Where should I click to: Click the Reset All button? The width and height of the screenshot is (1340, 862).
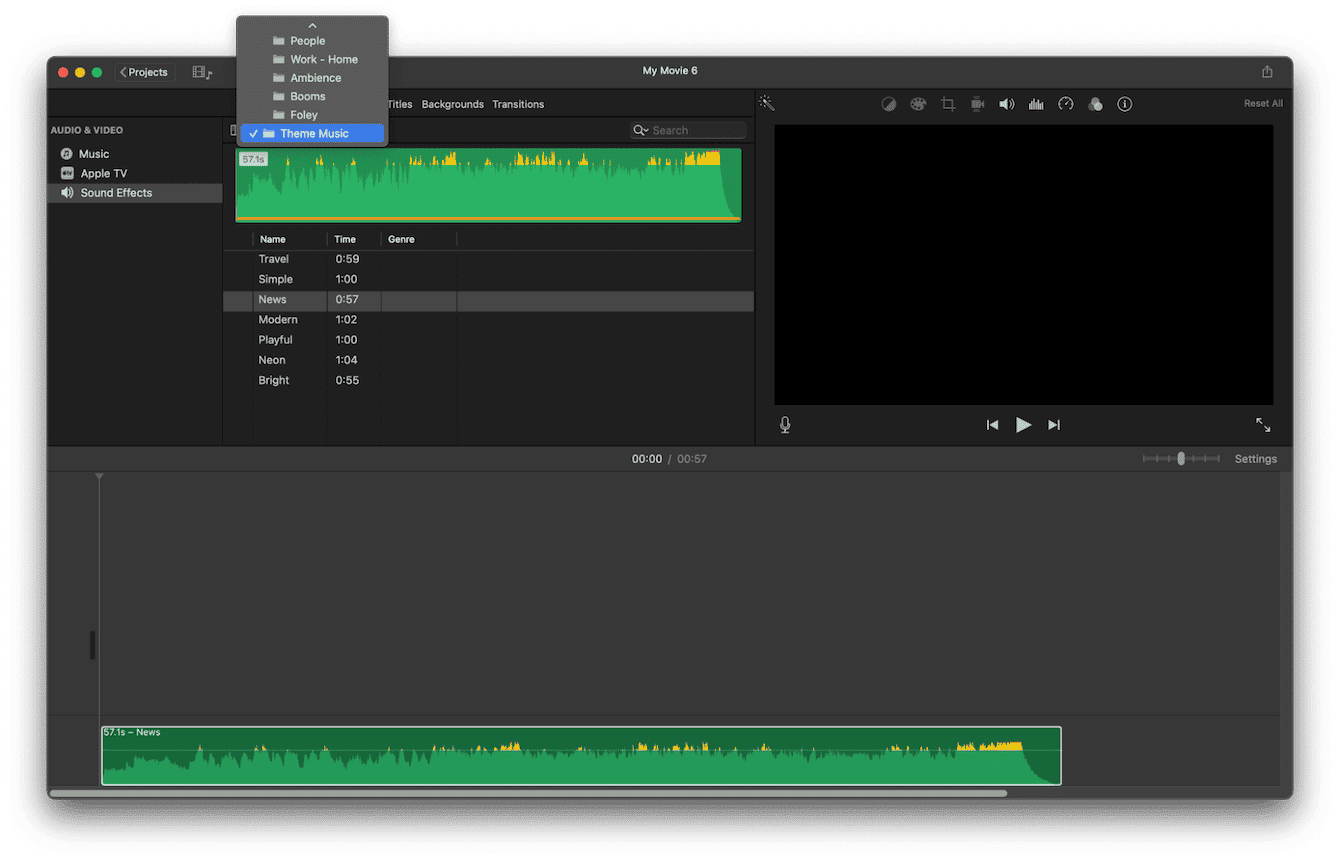coord(1262,103)
